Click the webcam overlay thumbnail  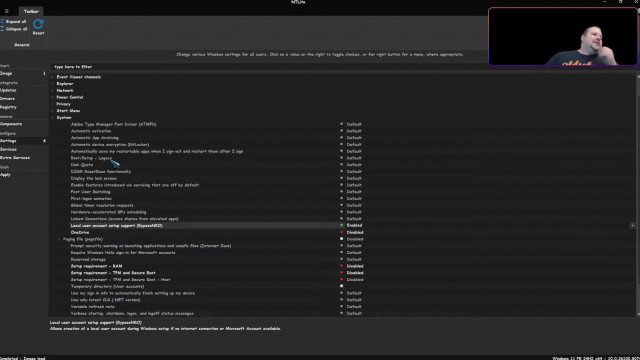click(x=562, y=36)
